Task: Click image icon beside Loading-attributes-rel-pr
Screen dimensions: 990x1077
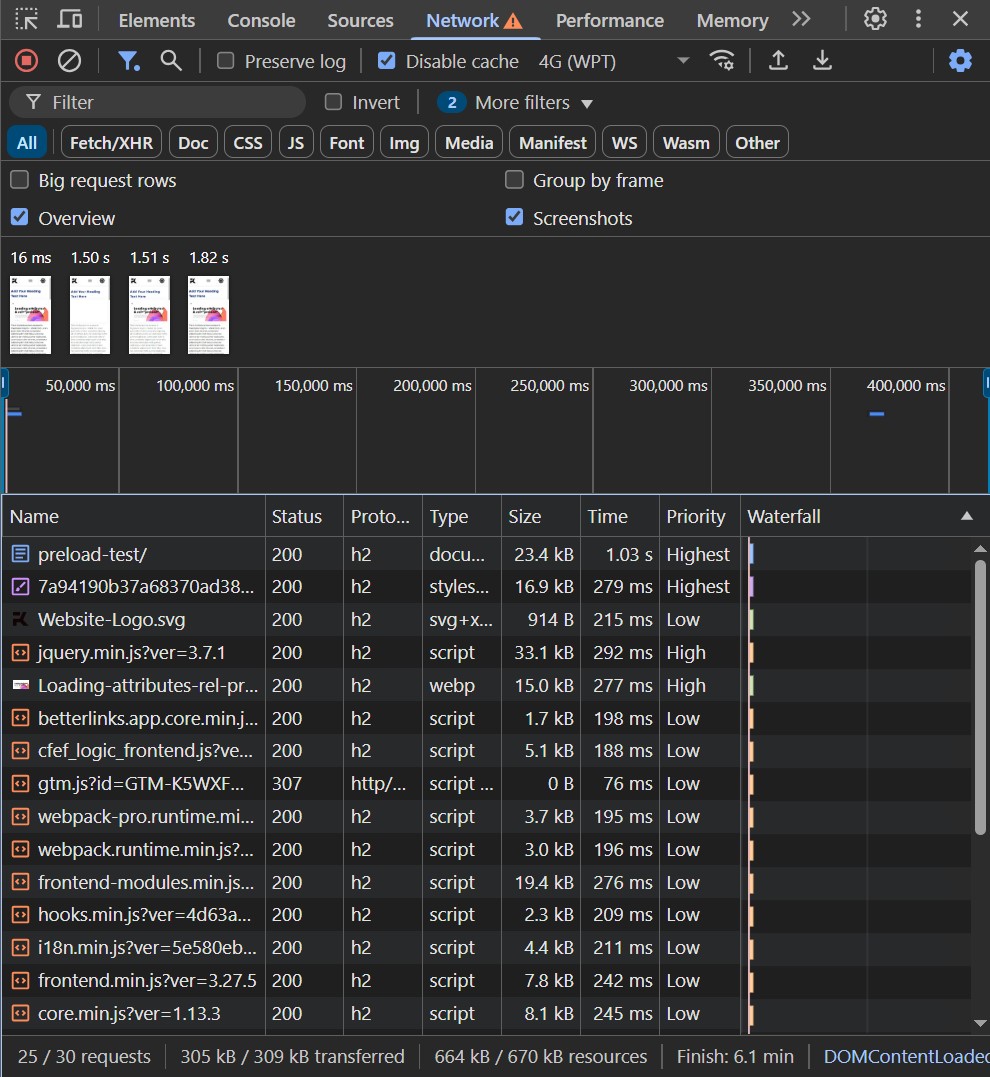Action: [x=21, y=685]
